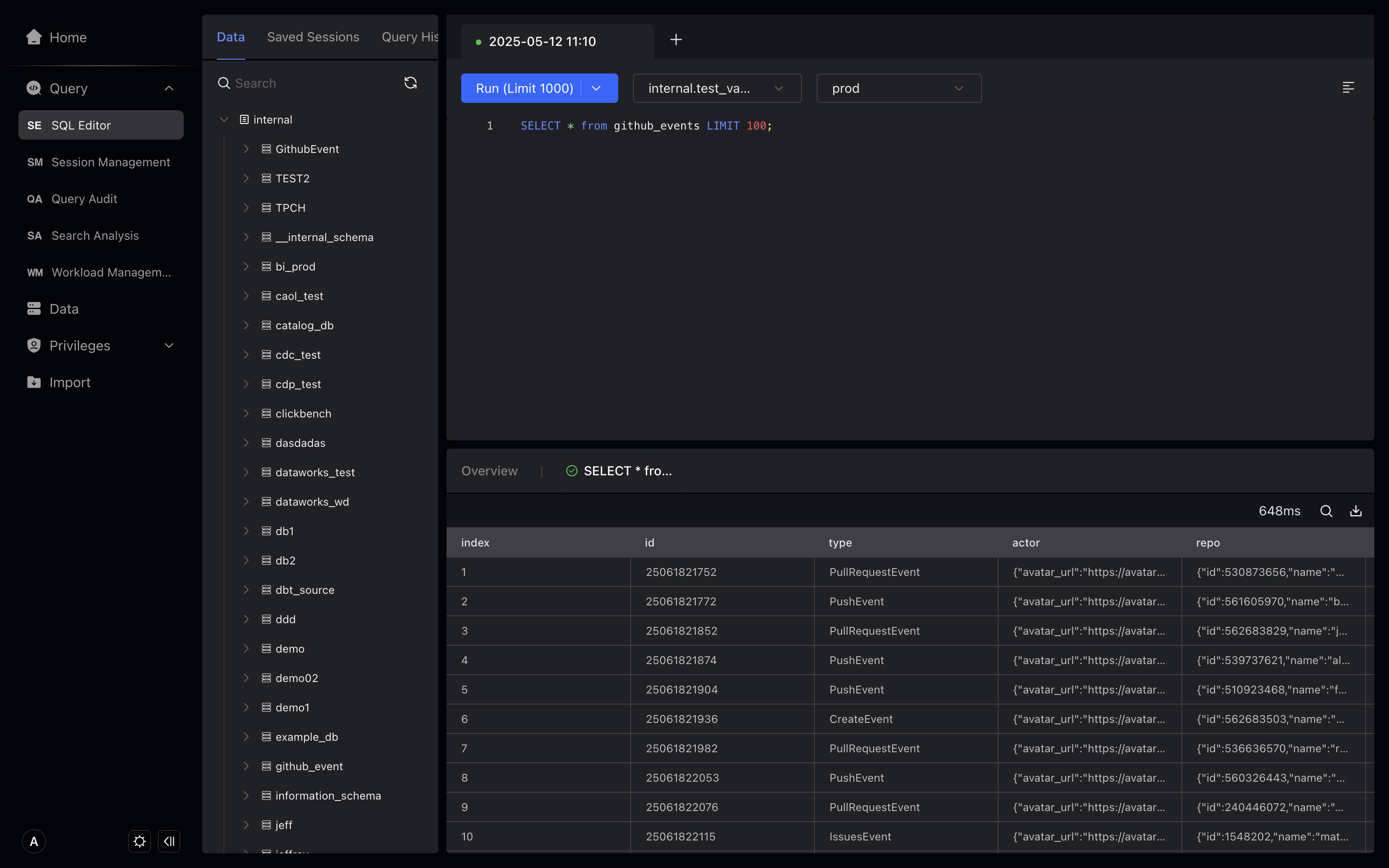This screenshot has height=868, width=1389.
Task: Expand the TEST2 database node
Action: pos(246,179)
